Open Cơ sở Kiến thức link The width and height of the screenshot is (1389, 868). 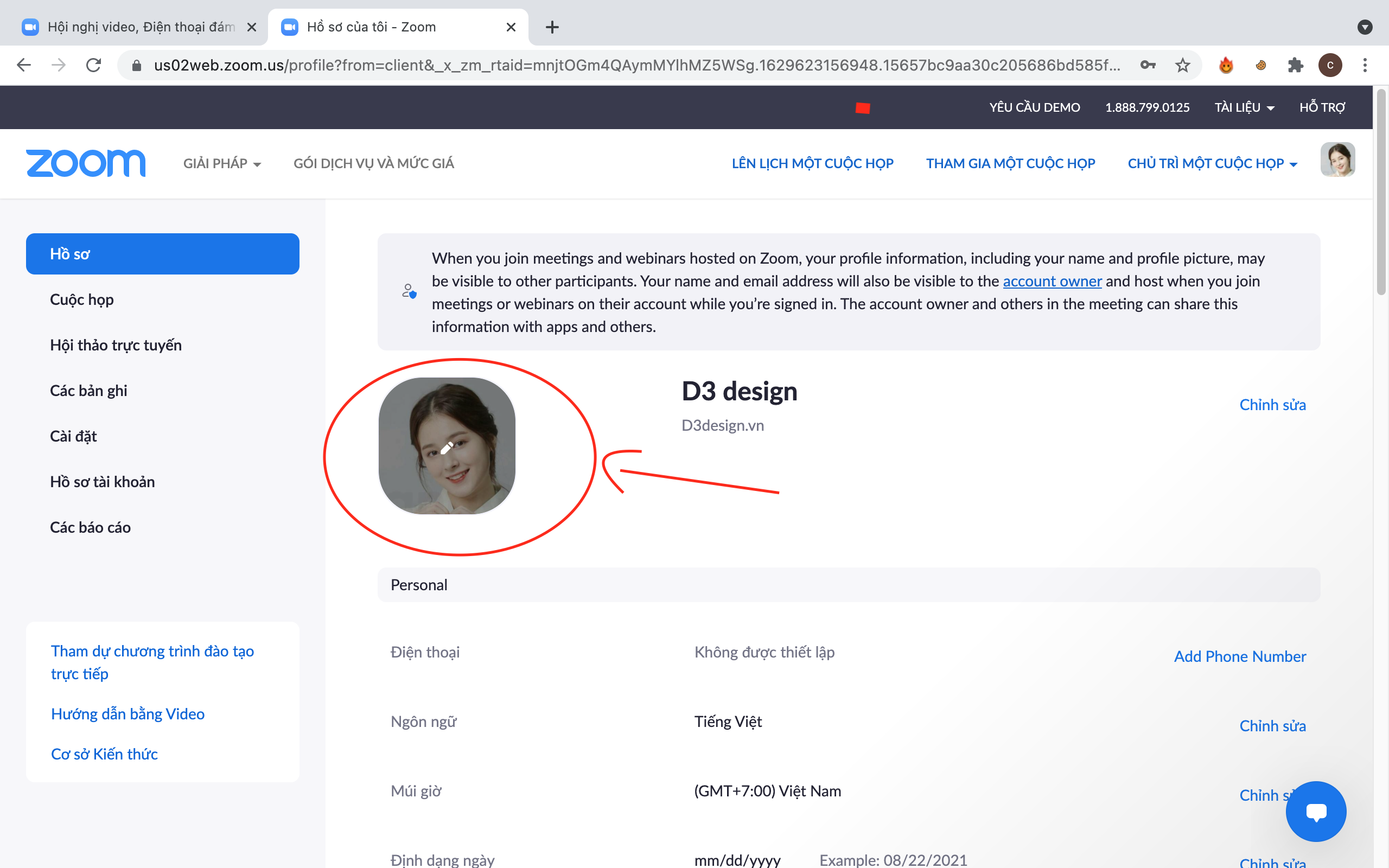(104, 754)
